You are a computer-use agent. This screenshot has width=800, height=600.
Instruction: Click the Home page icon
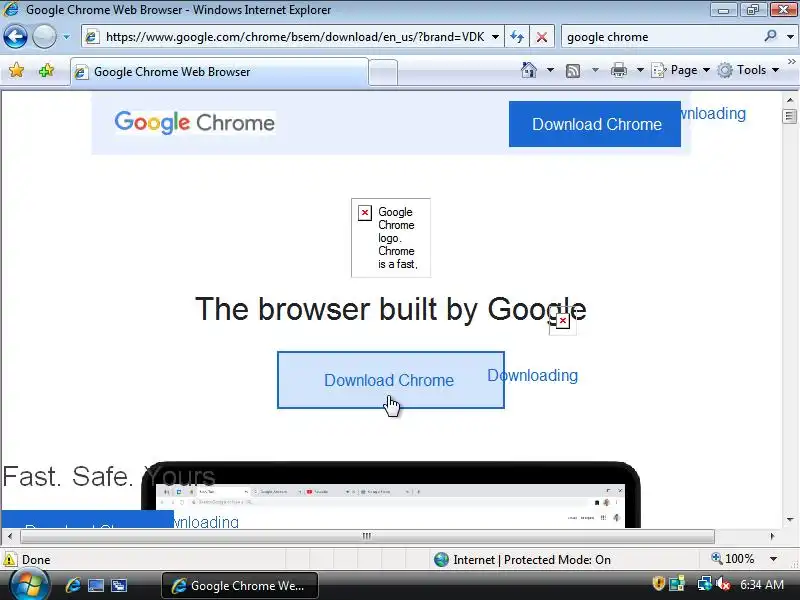529,70
